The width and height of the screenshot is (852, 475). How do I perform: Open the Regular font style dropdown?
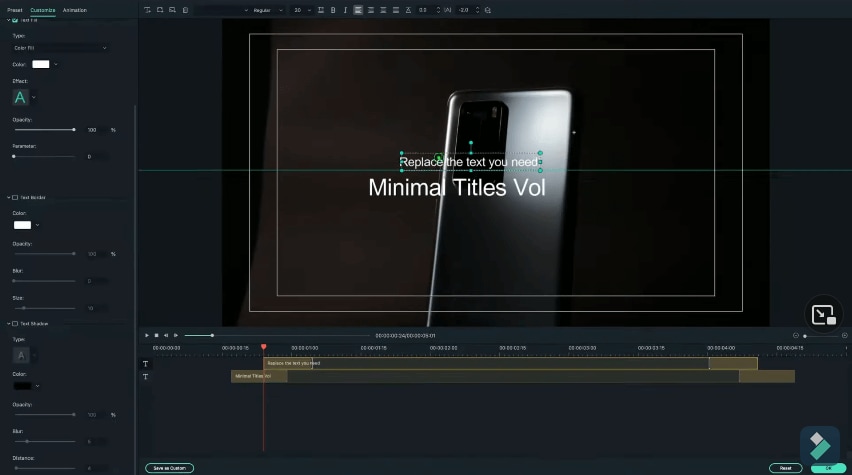(x=268, y=10)
